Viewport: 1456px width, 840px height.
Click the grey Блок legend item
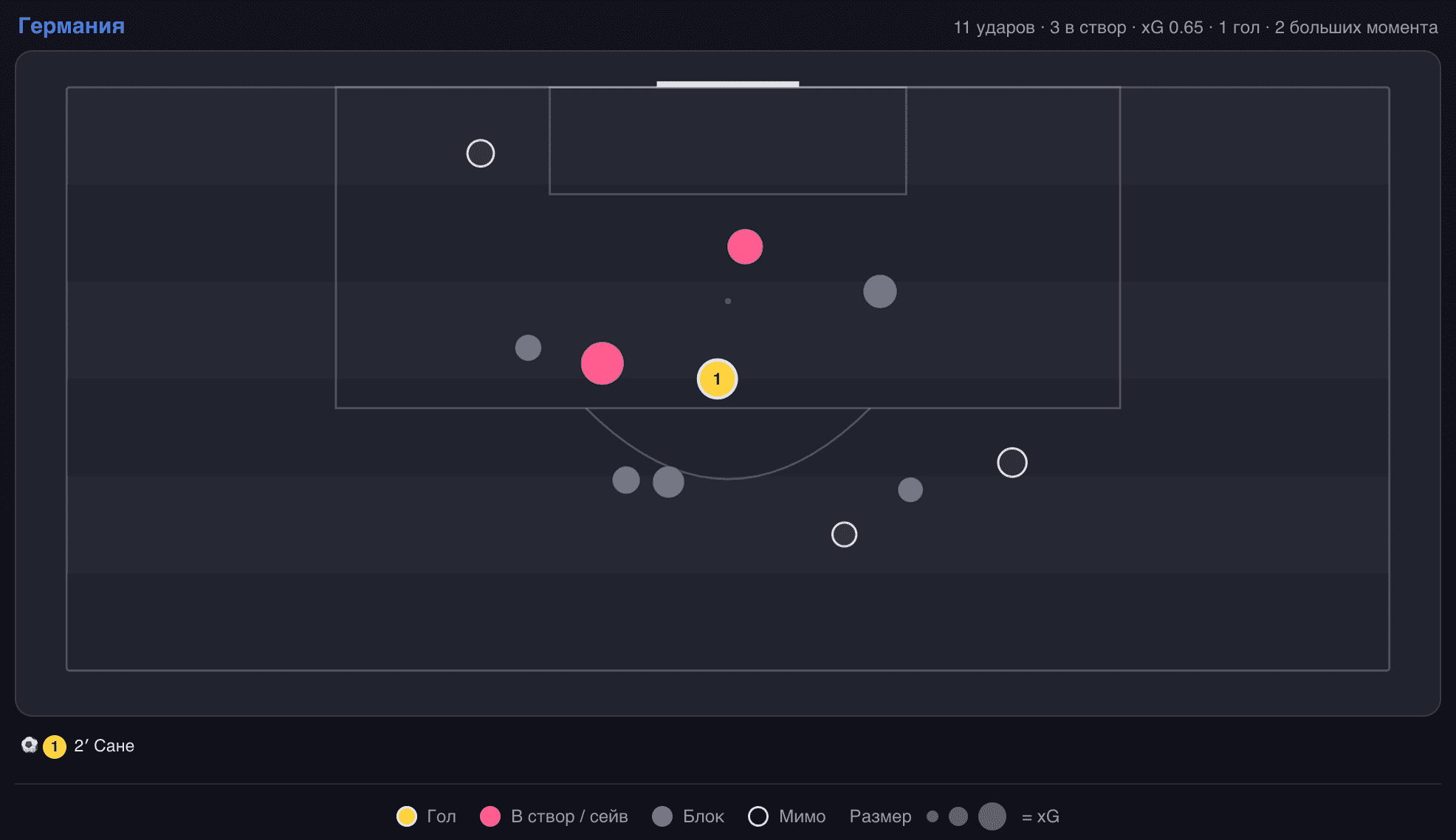[688, 816]
